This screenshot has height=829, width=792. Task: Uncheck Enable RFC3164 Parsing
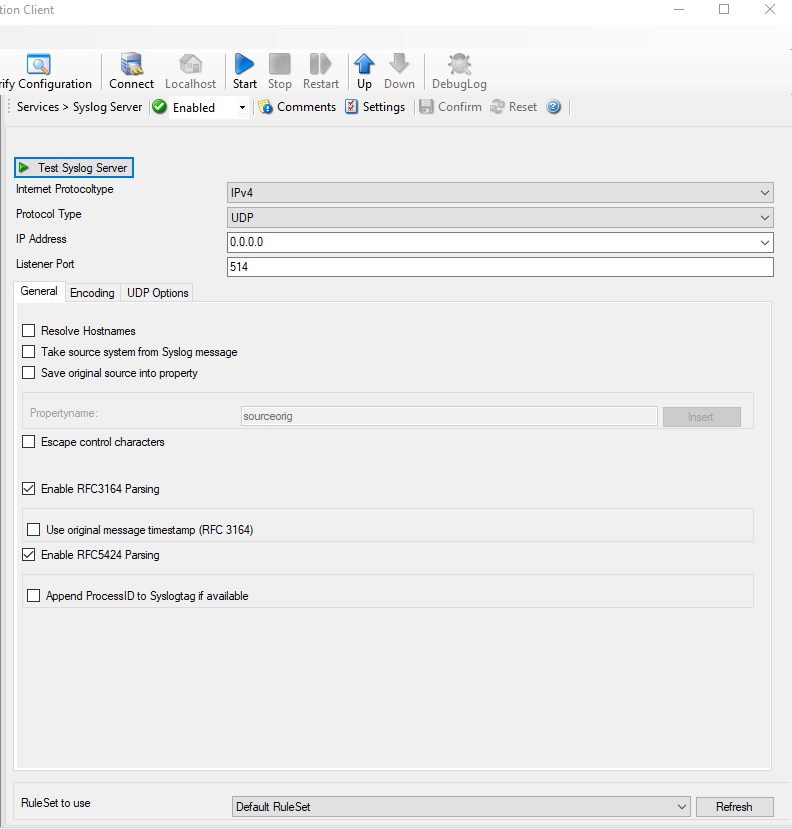(x=29, y=489)
